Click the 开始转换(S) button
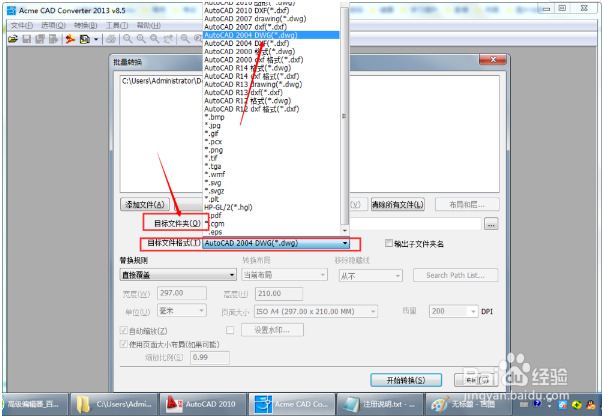This screenshot has width=602, height=417. (x=406, y=380)
